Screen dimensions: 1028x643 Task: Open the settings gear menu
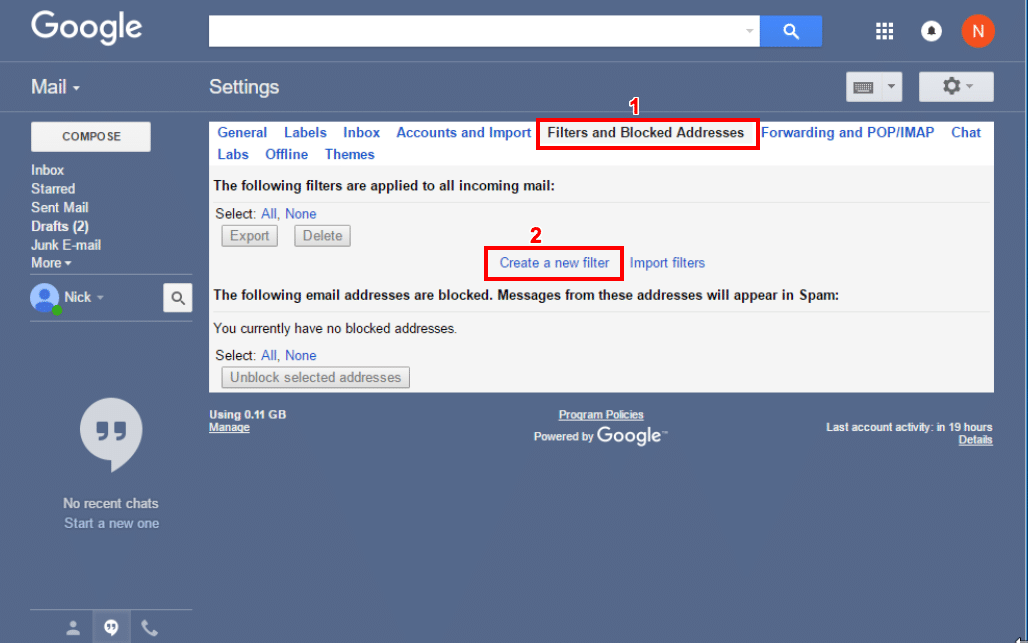coord(950,87)
